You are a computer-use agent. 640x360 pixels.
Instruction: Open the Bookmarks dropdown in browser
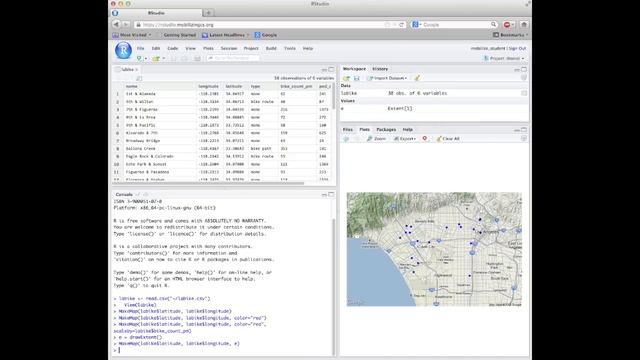click(x=510, y=35)
